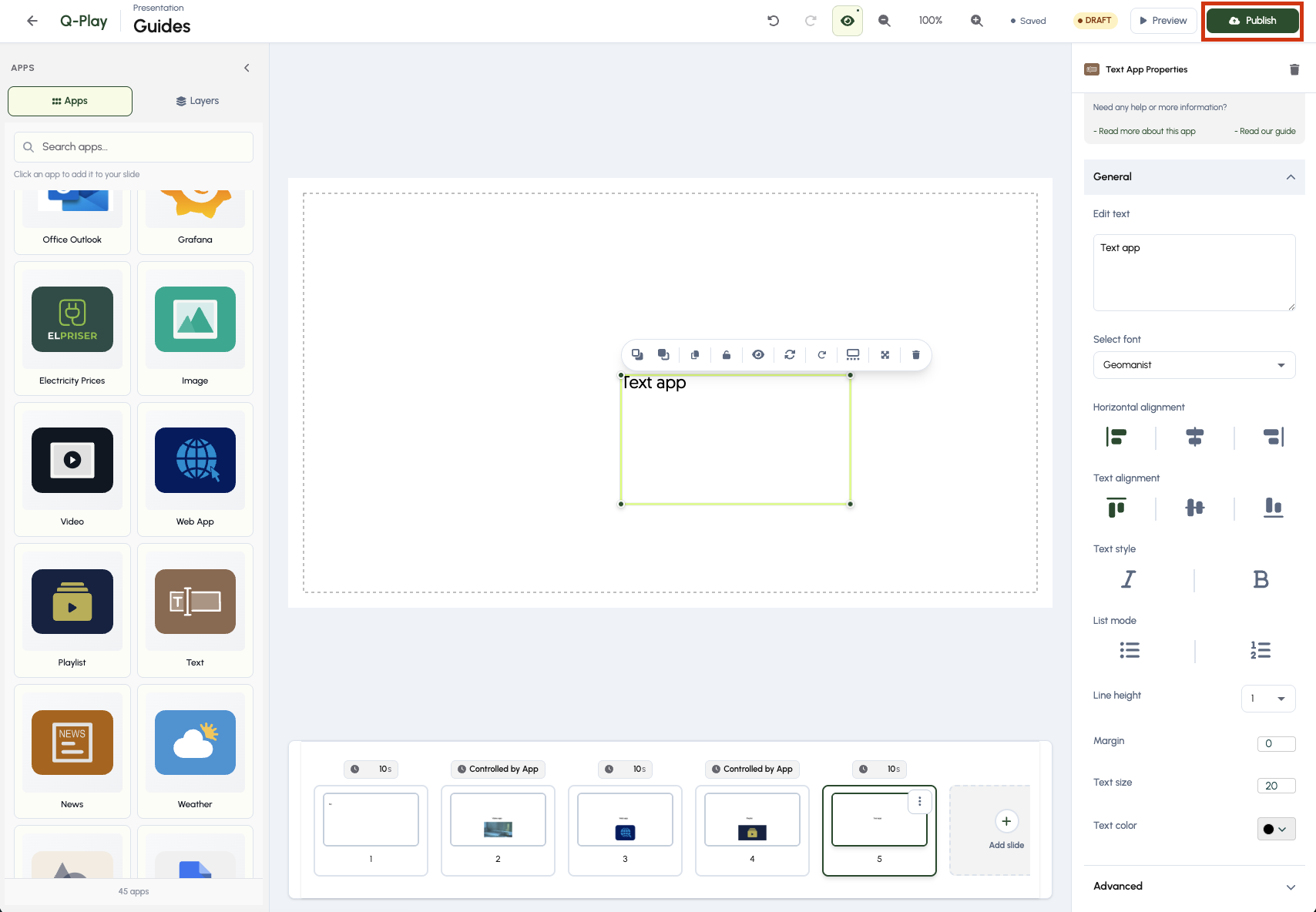Open the Preview mode
Image resolution: width=1316 pixels, height=912 pixels.
1163,21
